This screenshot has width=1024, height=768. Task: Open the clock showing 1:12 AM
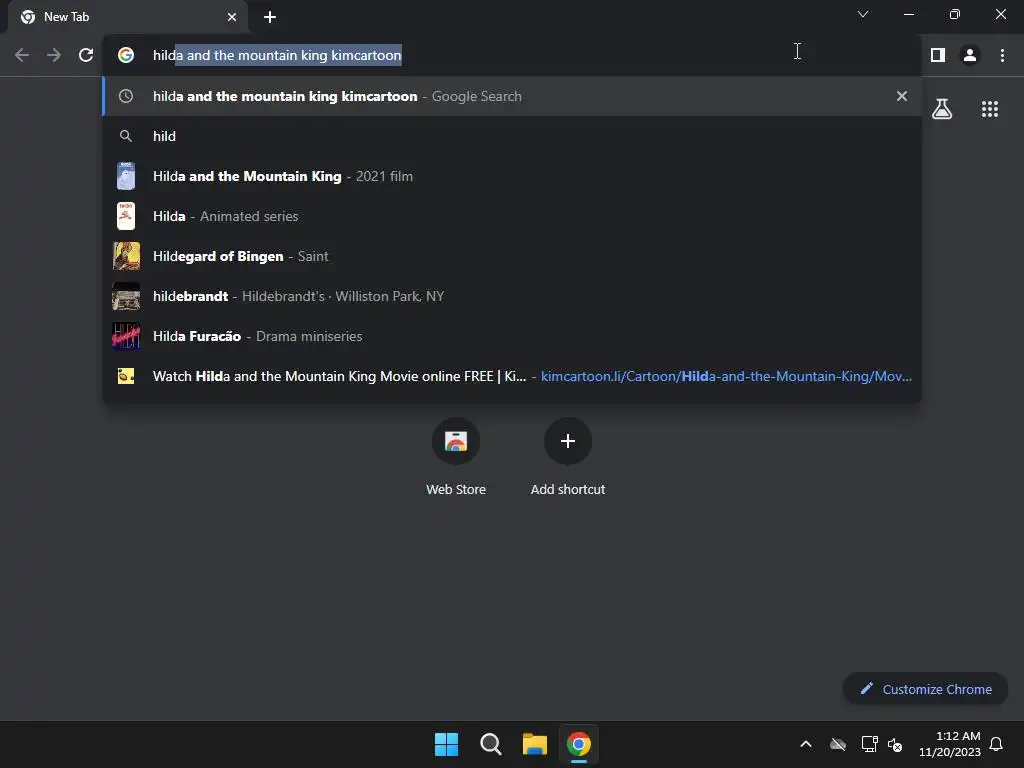coord(950,744)
